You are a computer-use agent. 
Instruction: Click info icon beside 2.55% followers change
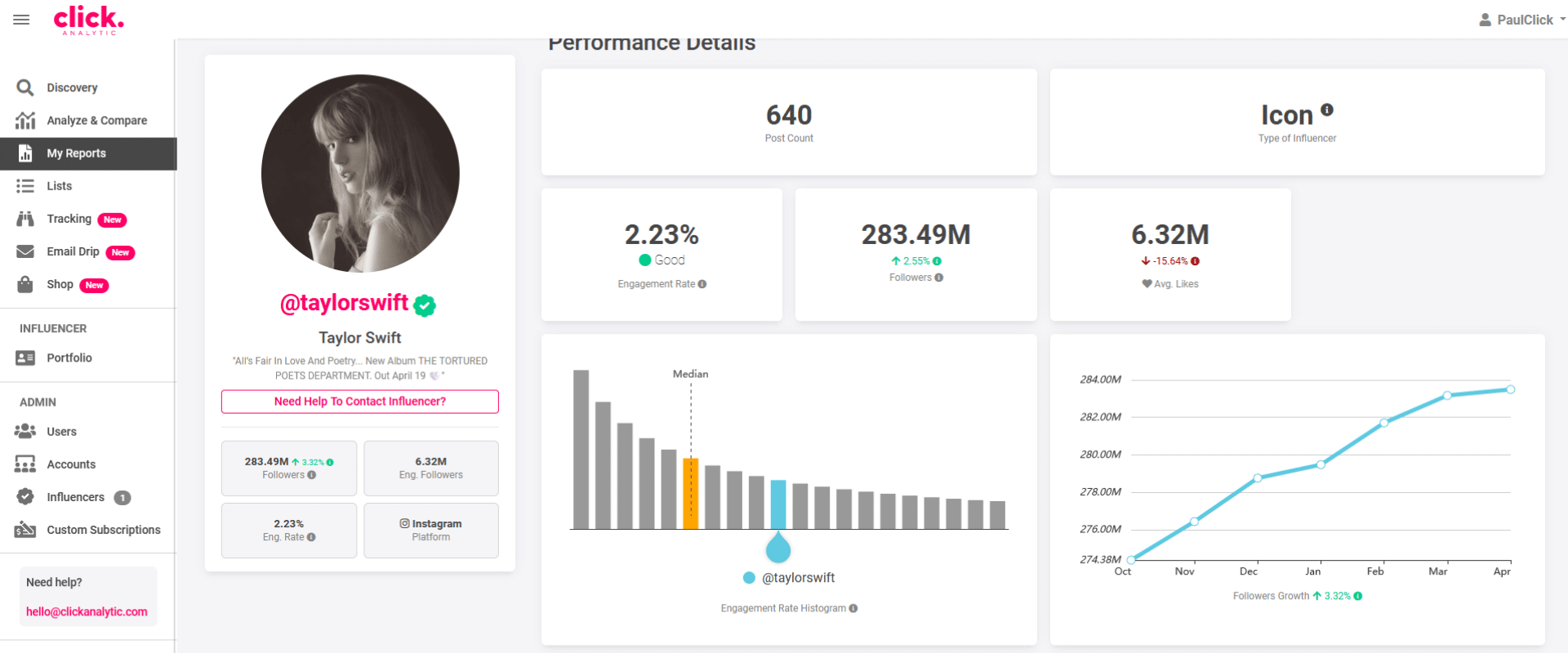click(x=937, y=261)
